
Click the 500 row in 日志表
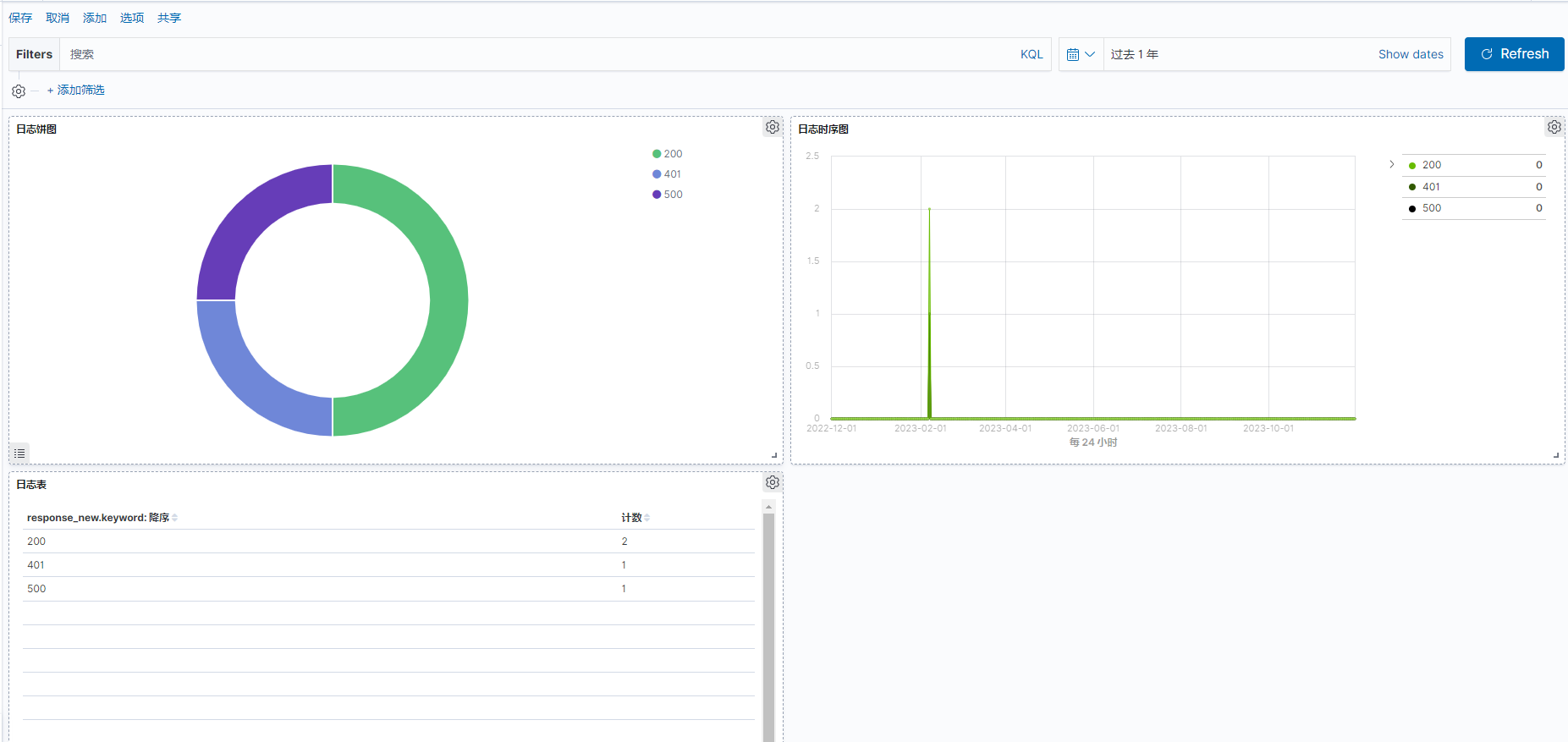point(388,589)
